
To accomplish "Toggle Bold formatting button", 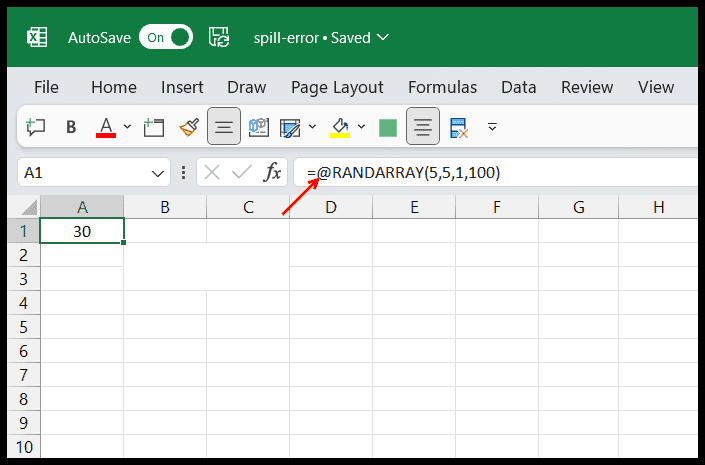I will pyautogui.click(x=71, y=127).
